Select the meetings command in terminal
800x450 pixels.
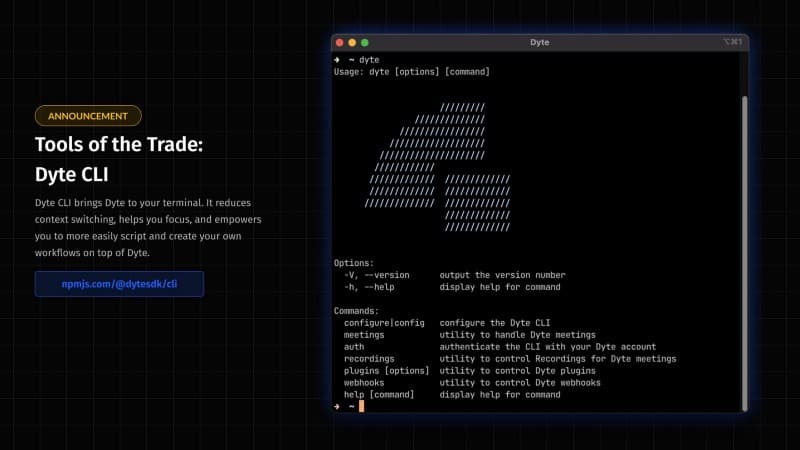point(364,335)
